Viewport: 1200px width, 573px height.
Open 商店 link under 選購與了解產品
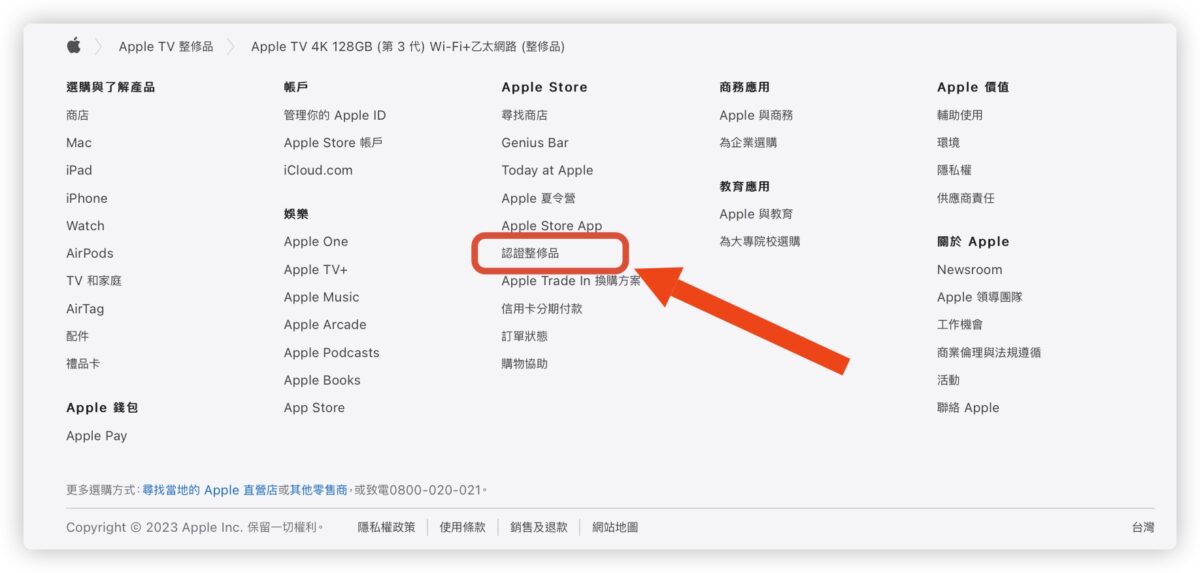click(x=78, y=115)
